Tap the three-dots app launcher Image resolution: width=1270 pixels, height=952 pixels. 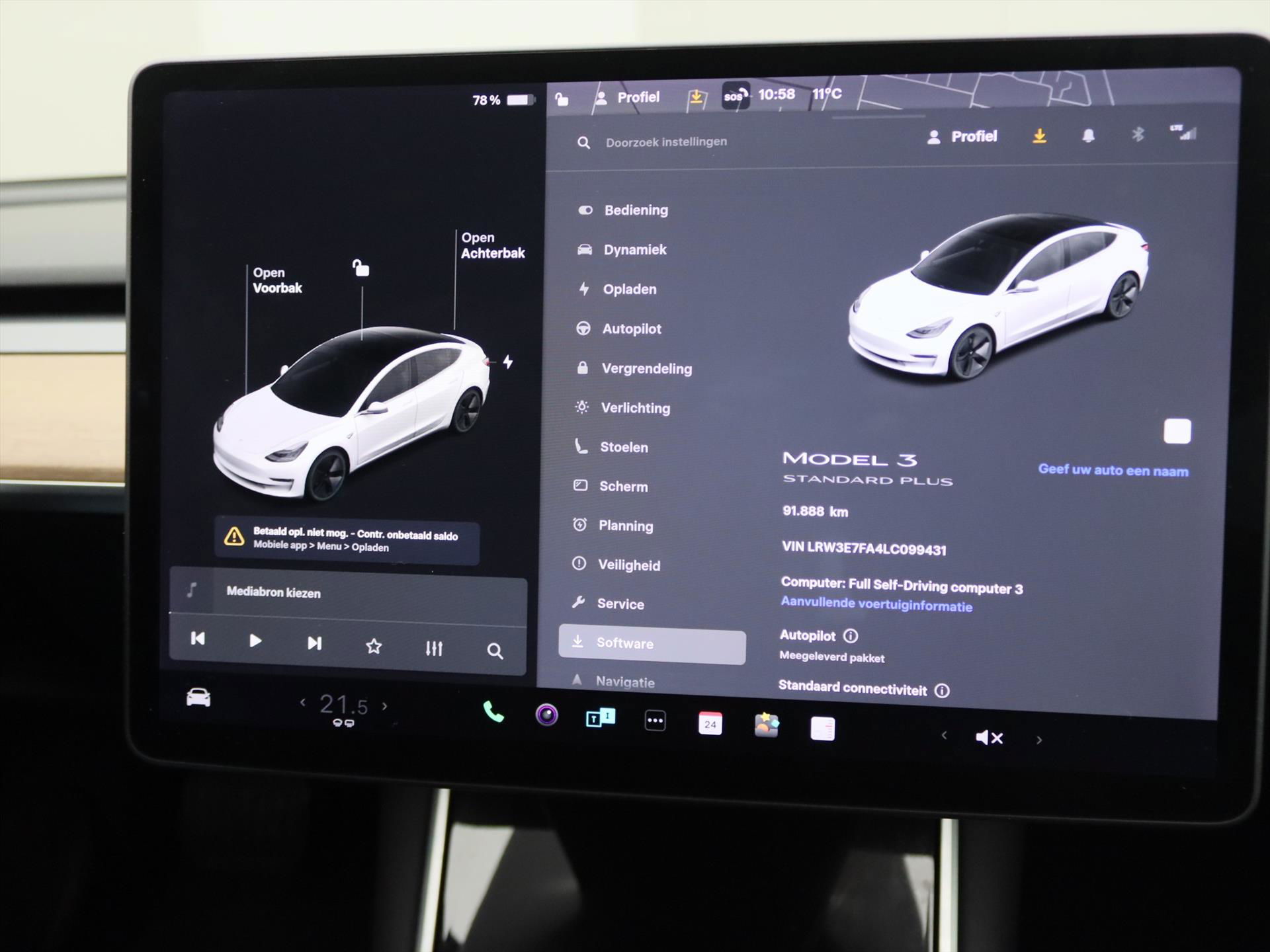(655, 721)
